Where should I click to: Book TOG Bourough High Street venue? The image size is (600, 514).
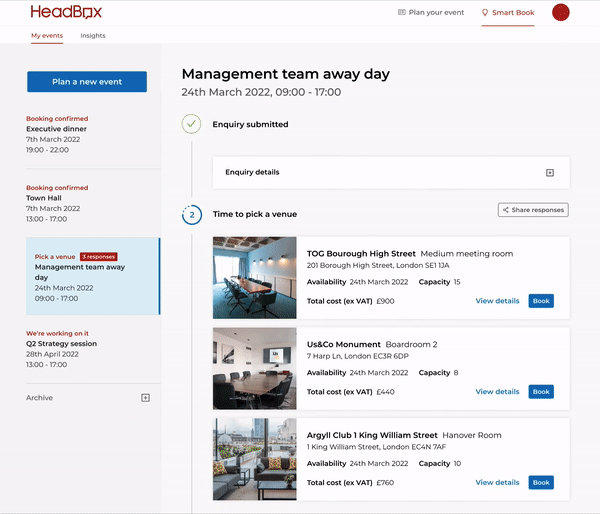click(x=541, y=301)
